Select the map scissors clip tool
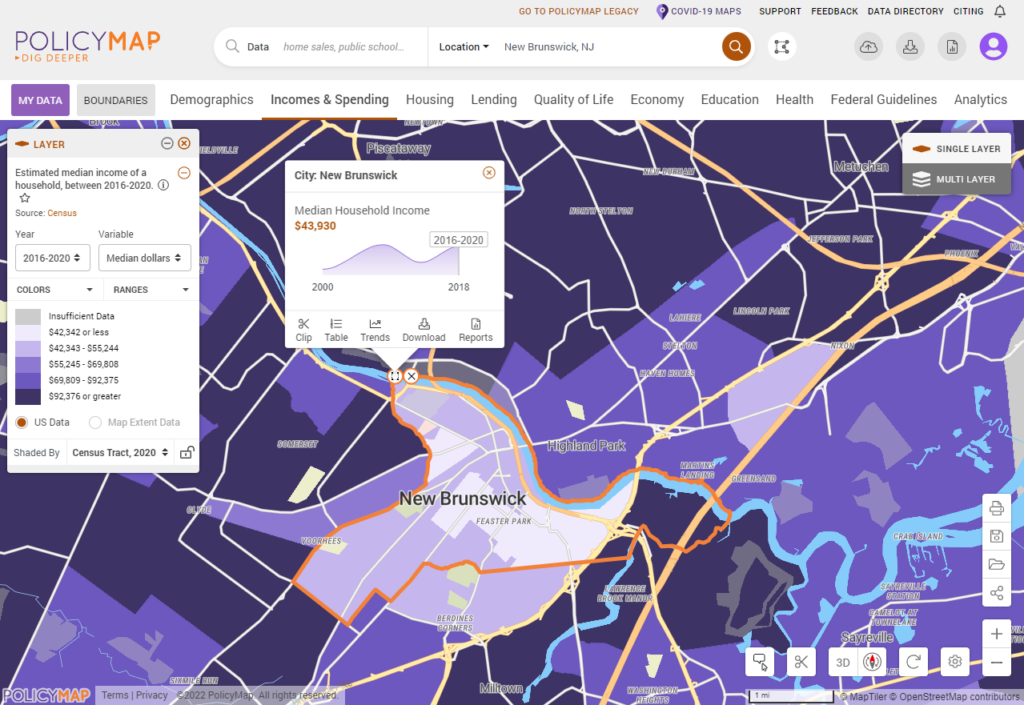 click(x=801, y=662)
